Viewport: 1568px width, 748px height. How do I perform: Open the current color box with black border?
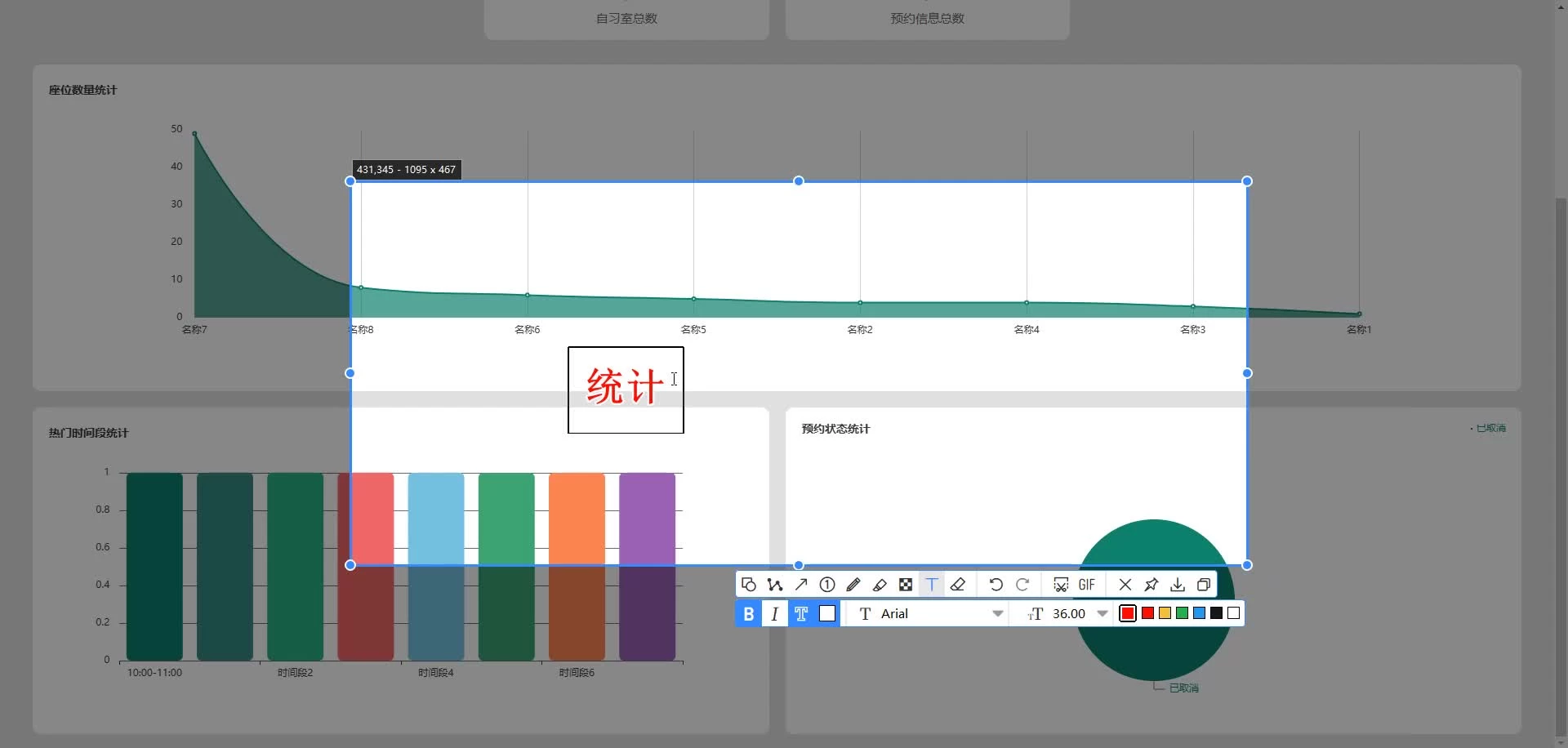[x=1128, y=613]
